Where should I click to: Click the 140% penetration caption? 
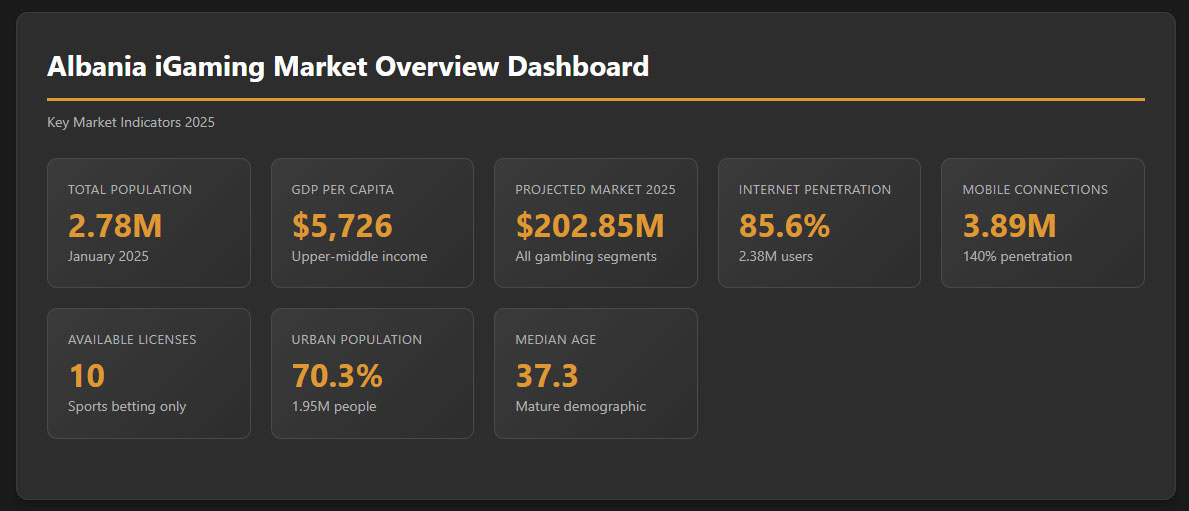(x=1017, y=257)
